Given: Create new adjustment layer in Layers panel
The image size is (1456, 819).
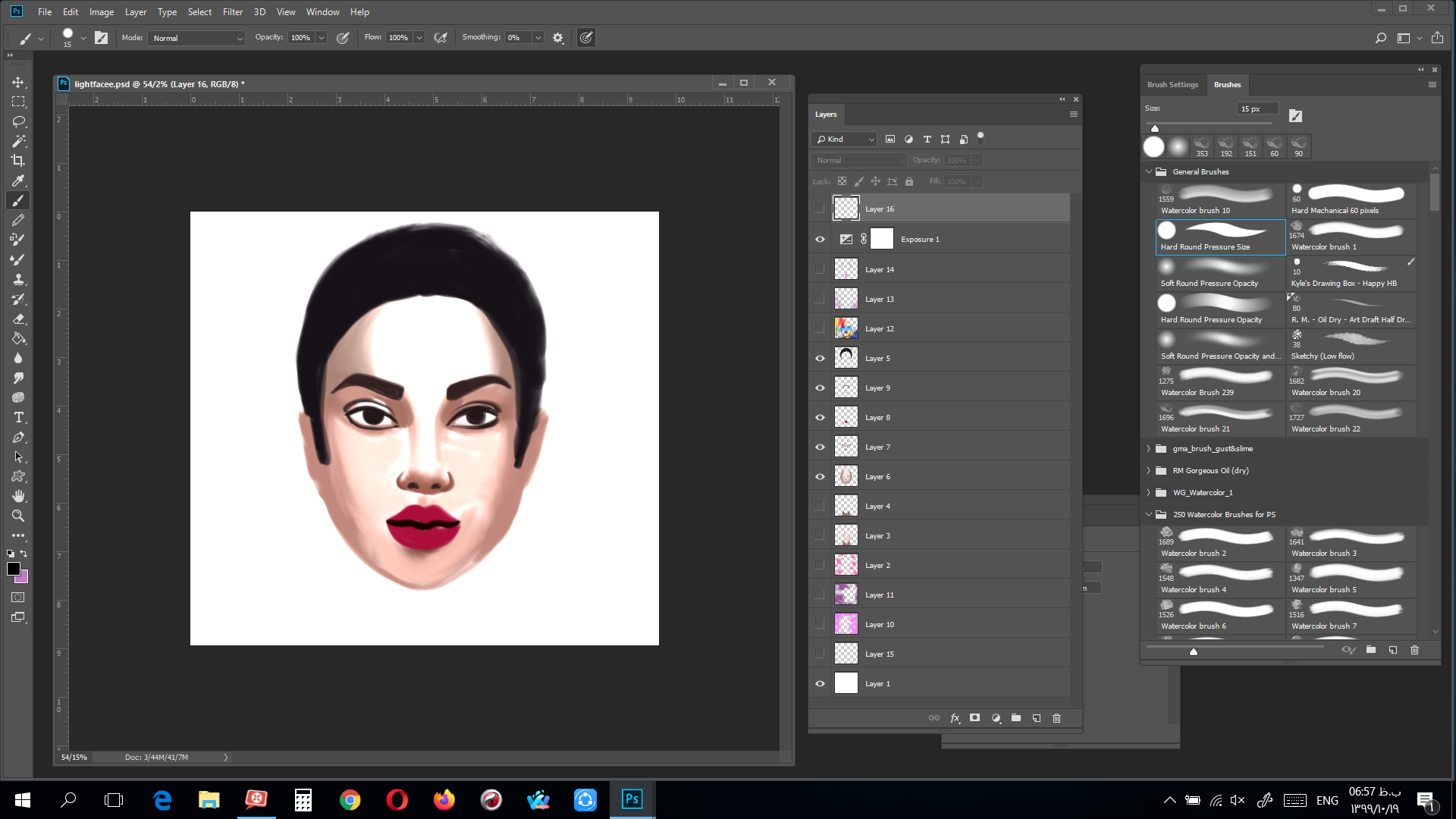Looking at the screenshot, I should click(996, 717).
